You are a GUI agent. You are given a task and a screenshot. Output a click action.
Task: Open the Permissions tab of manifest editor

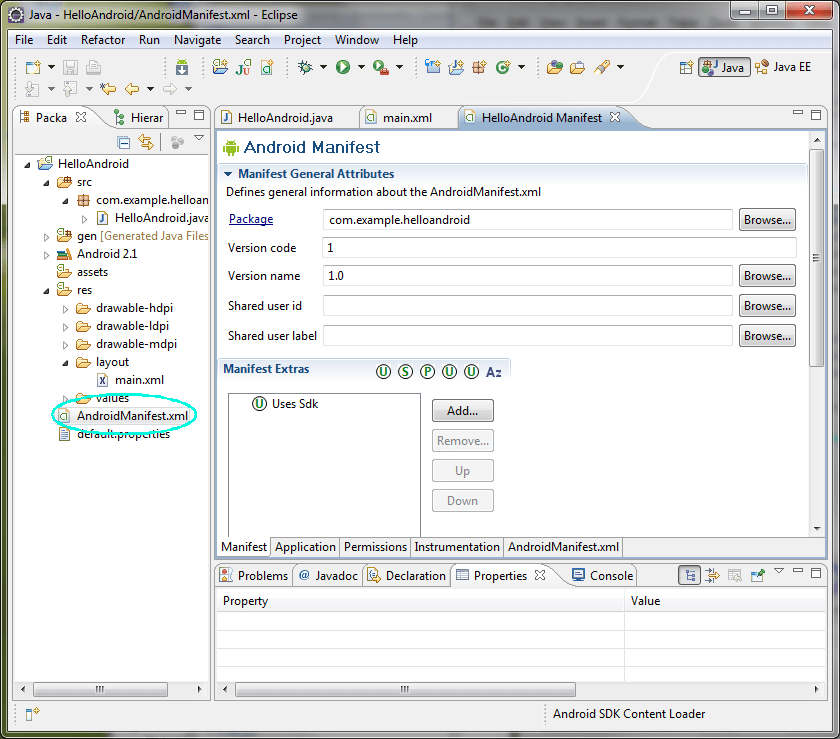375,547
